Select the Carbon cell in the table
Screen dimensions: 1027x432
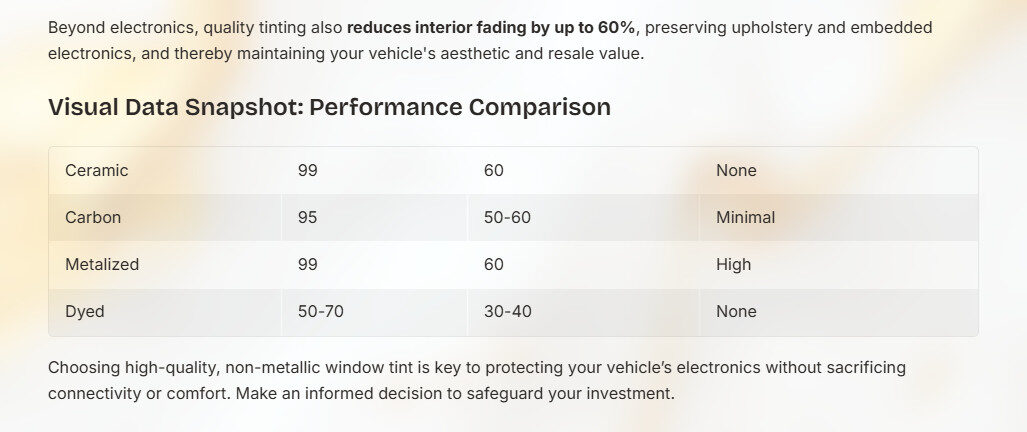[x=93, y=217]
